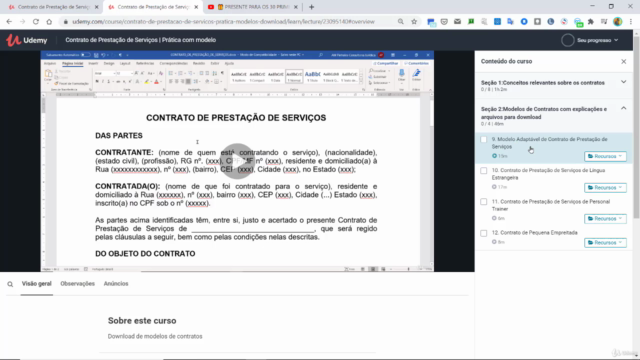Click Word Layout ribbon tab
This screenshot has width=640, height=360.
tap(125, 64)
